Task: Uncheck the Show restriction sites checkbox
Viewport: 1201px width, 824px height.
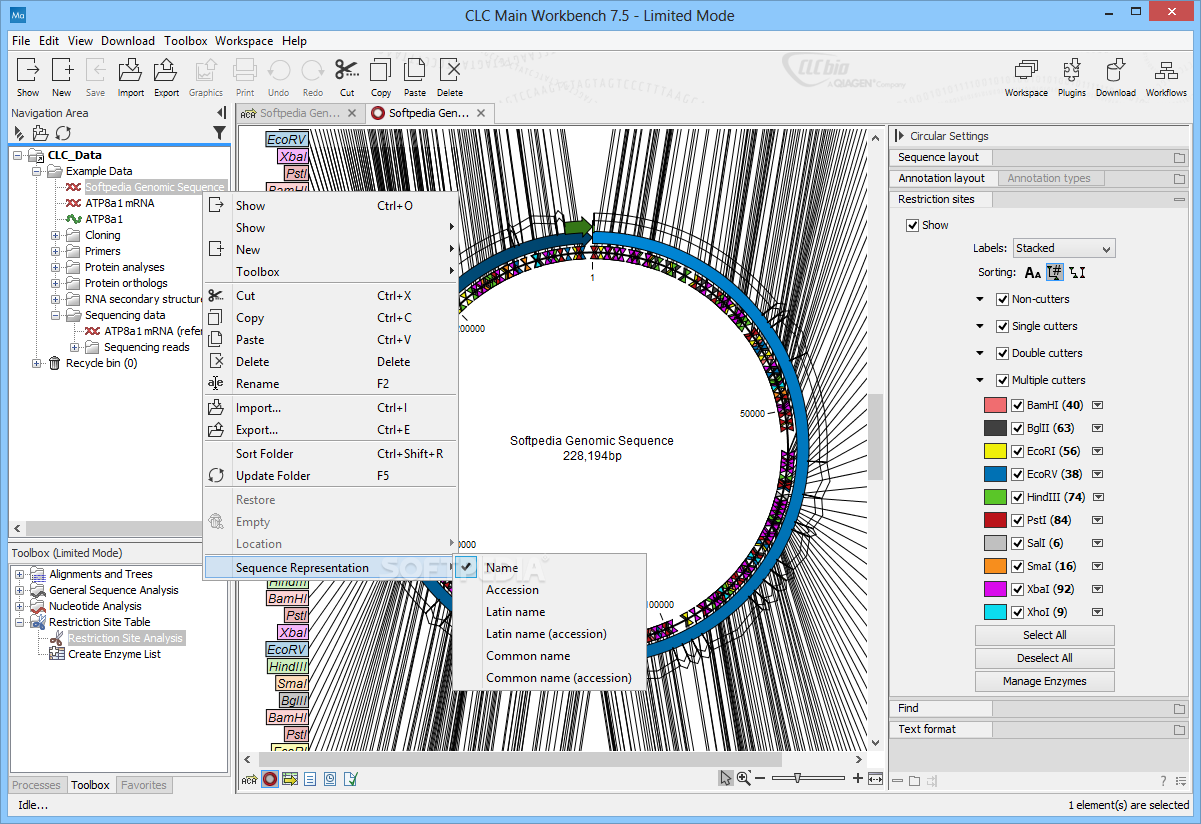Action: (x=912, y=225)
